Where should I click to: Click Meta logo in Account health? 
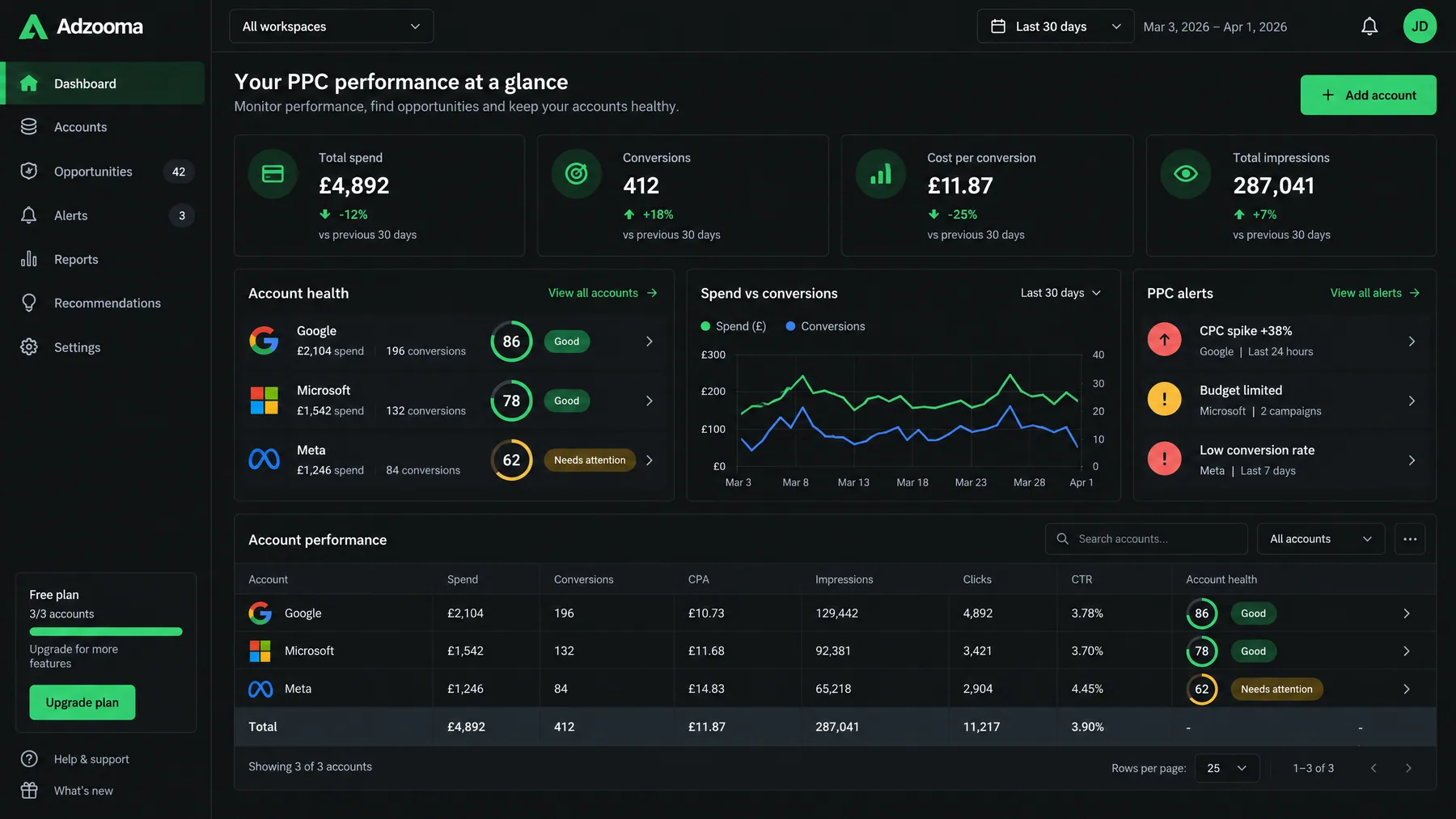(x=264, y=460)
